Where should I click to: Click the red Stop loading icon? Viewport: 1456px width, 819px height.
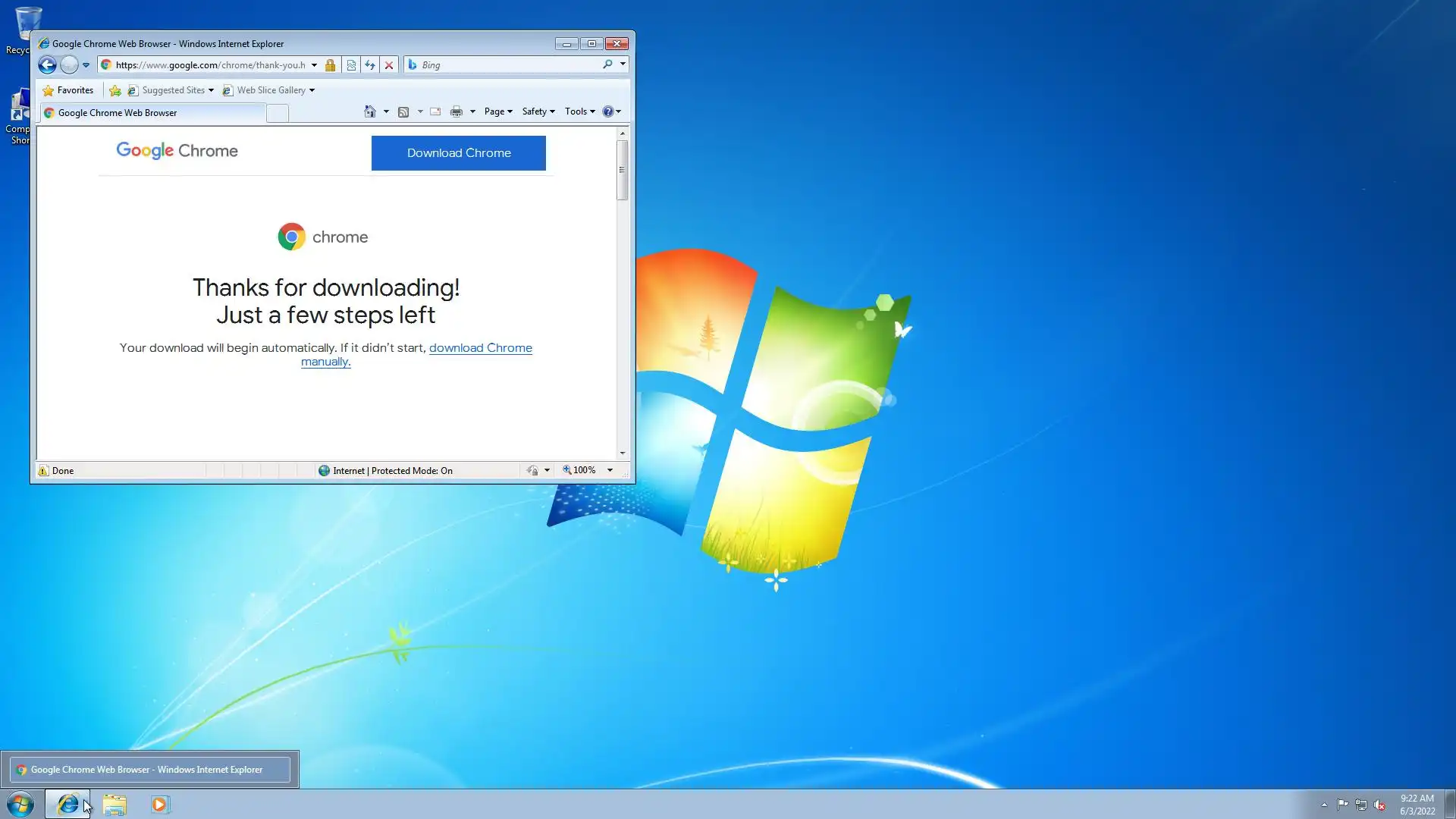coord(389,65)
